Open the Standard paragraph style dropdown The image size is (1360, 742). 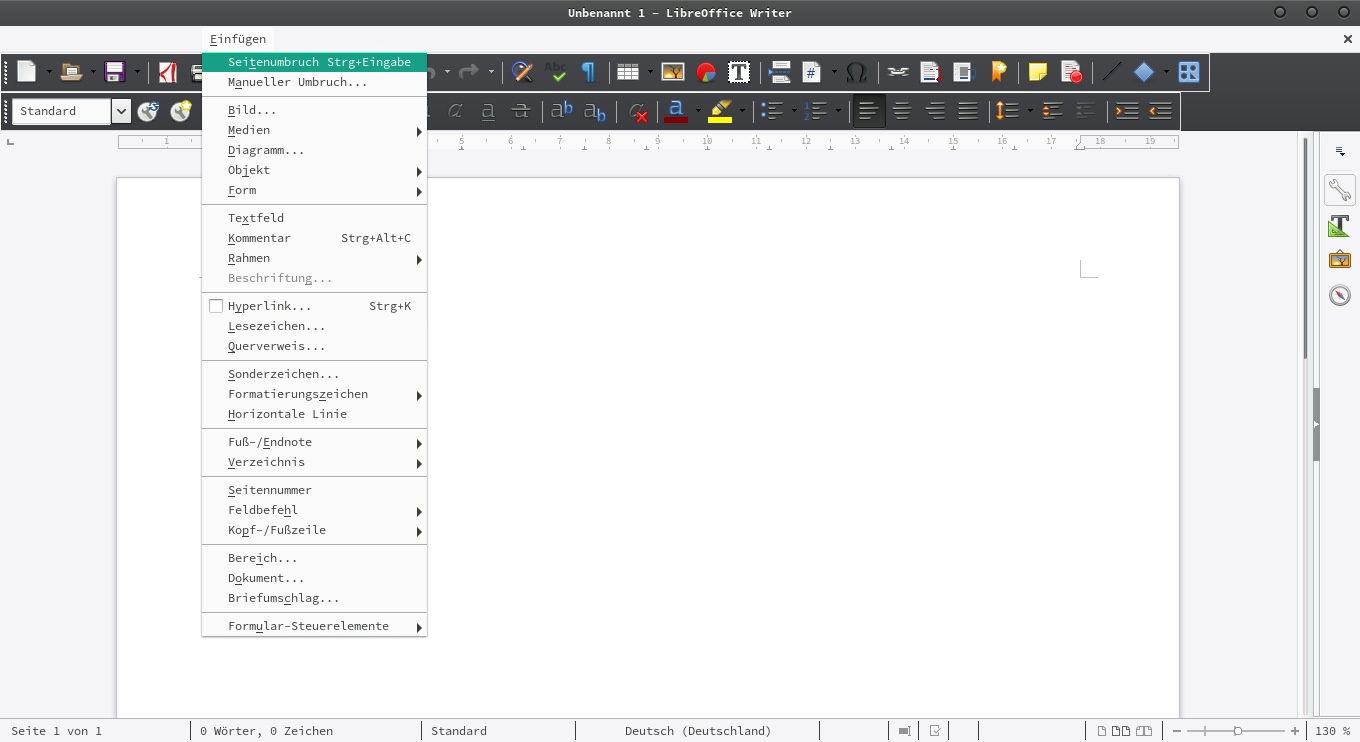pos(121,111)
